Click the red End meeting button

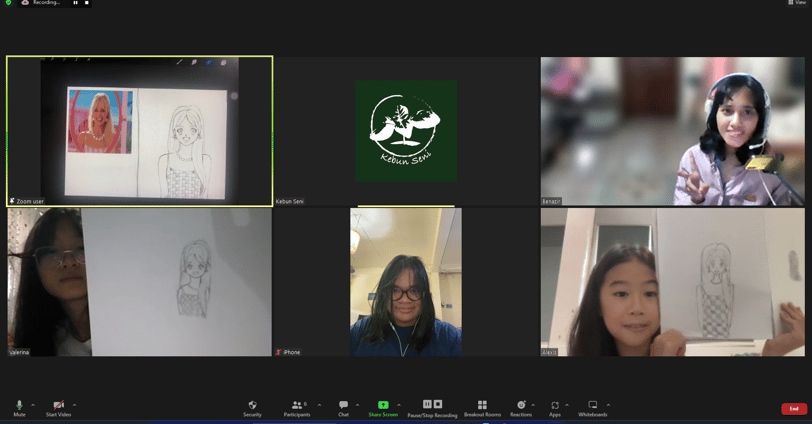pyautogui.click(x=794, y=409)
